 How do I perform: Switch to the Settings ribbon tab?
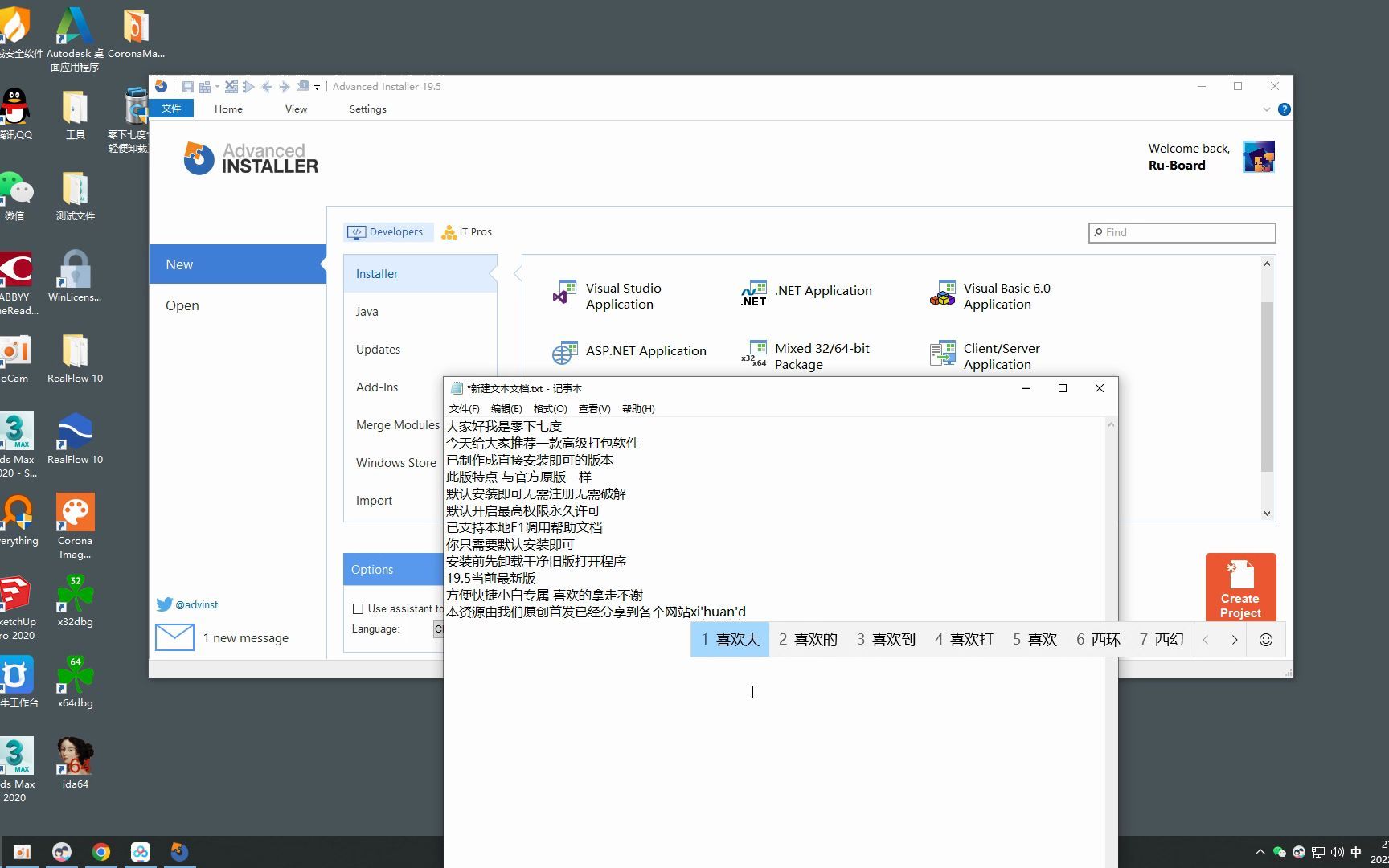pyautogui.click(x=367, y=108)
